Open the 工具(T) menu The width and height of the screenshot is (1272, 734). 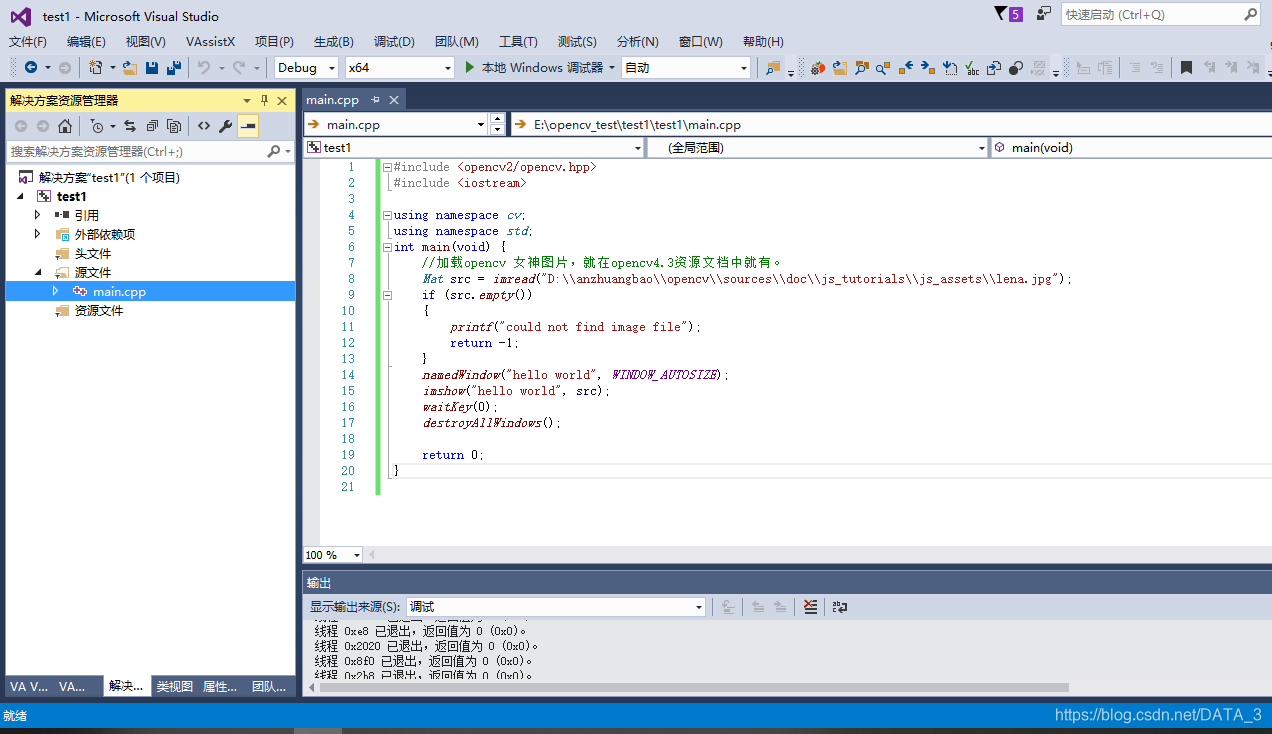coord(518,41)
